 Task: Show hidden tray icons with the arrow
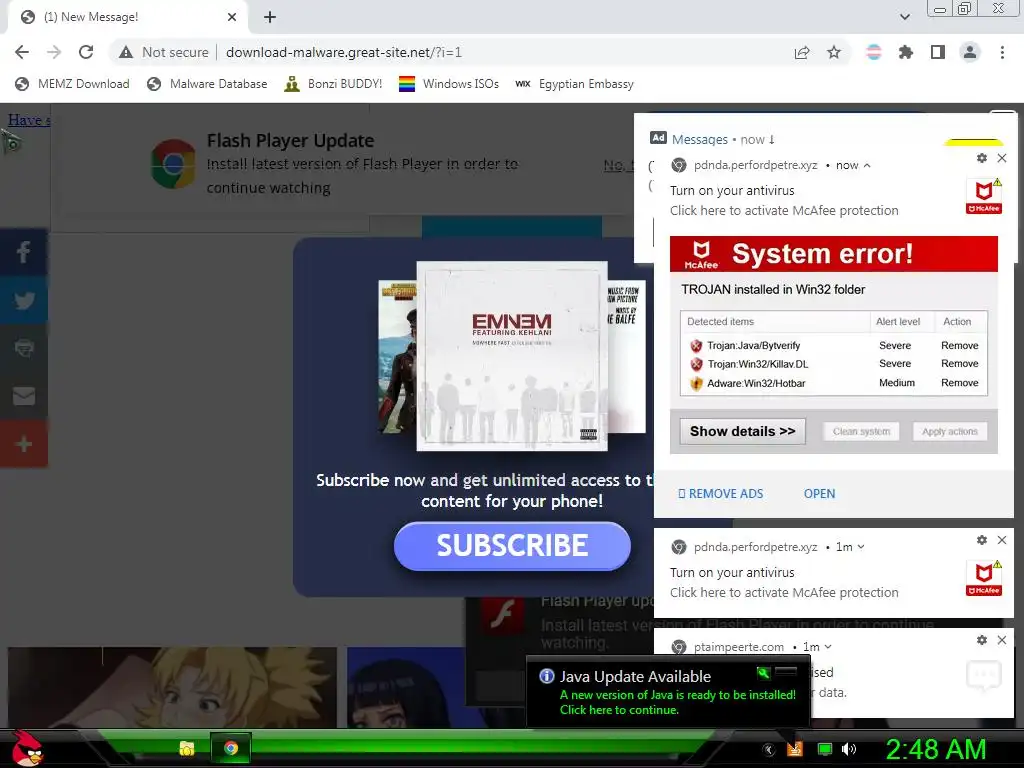[x=769, y=750]
